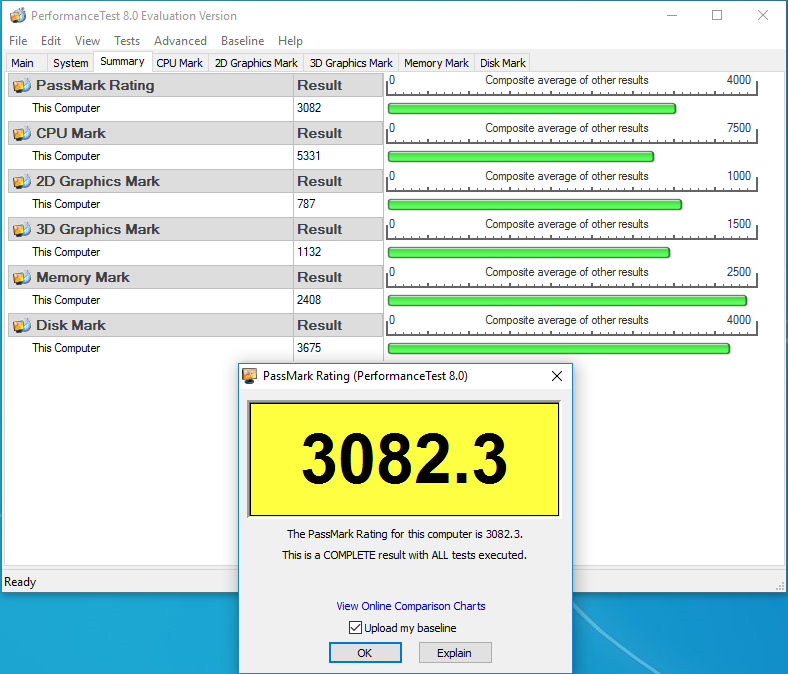Click the 3D Graphics Mark green result bar
Viewport: 788px width, 674px height.
[529, 253]
